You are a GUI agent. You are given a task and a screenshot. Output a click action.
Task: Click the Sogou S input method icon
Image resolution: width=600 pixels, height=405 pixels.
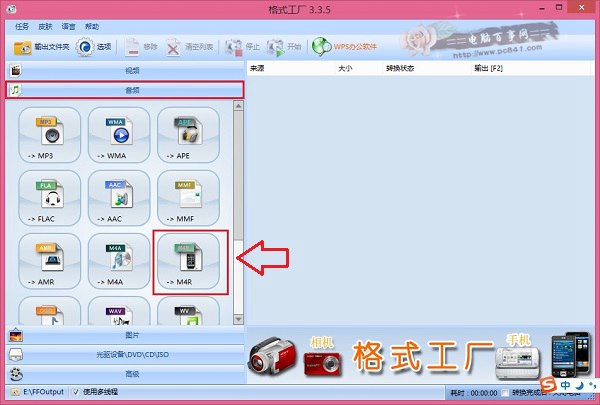click(548, 384)
